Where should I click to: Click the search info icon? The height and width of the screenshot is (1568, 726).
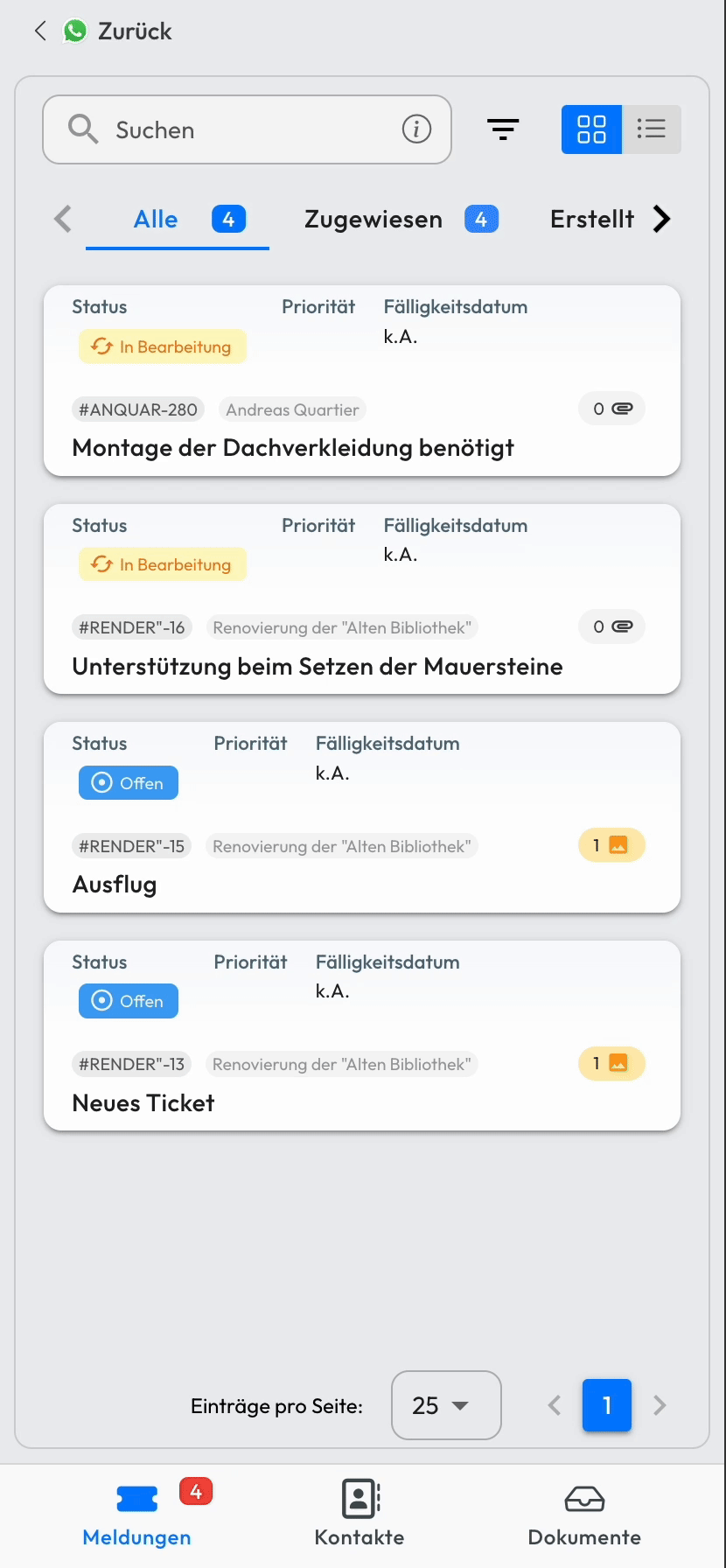point(416,129)
